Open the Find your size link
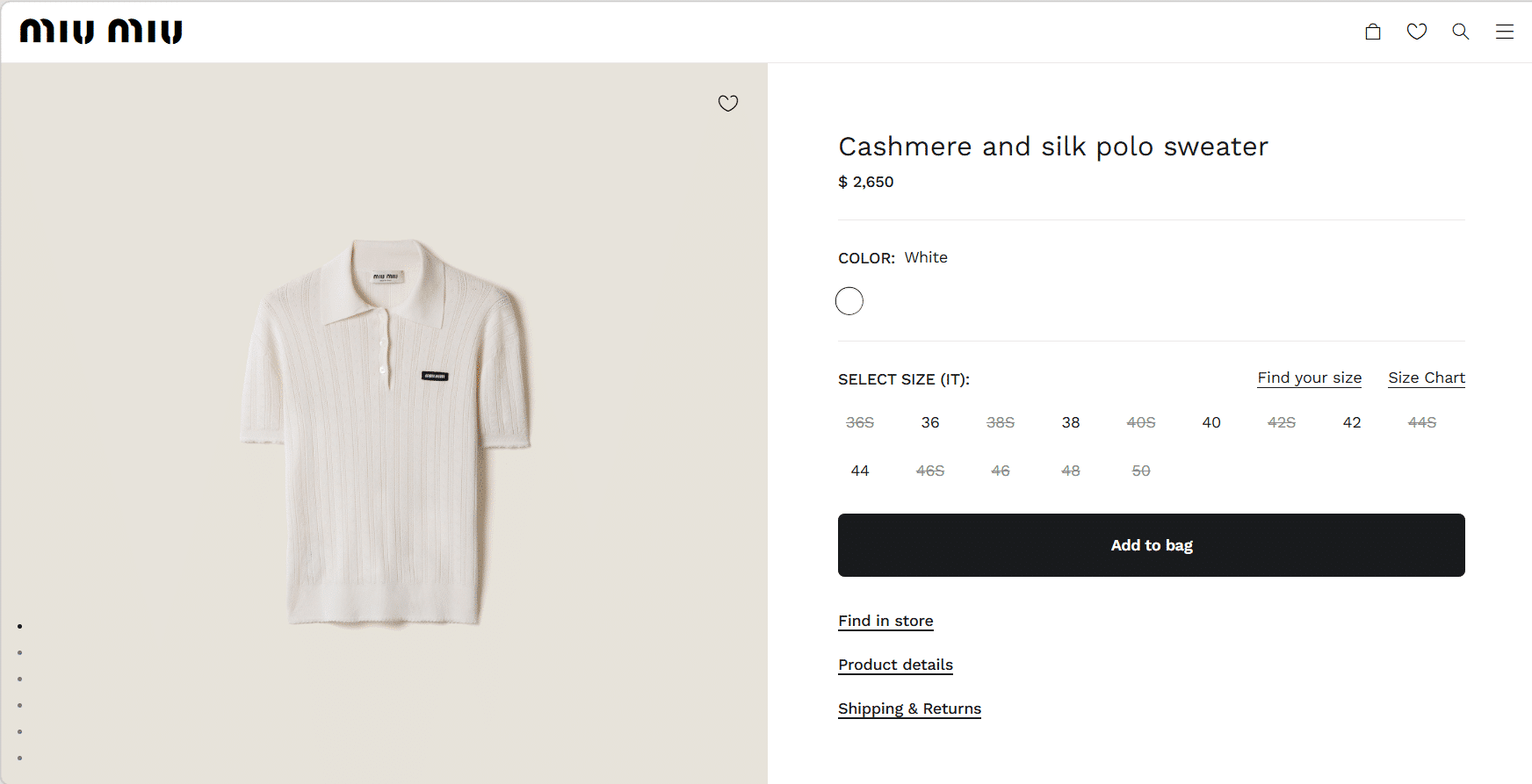1532x784 pixels. [x=1309, y=378]
